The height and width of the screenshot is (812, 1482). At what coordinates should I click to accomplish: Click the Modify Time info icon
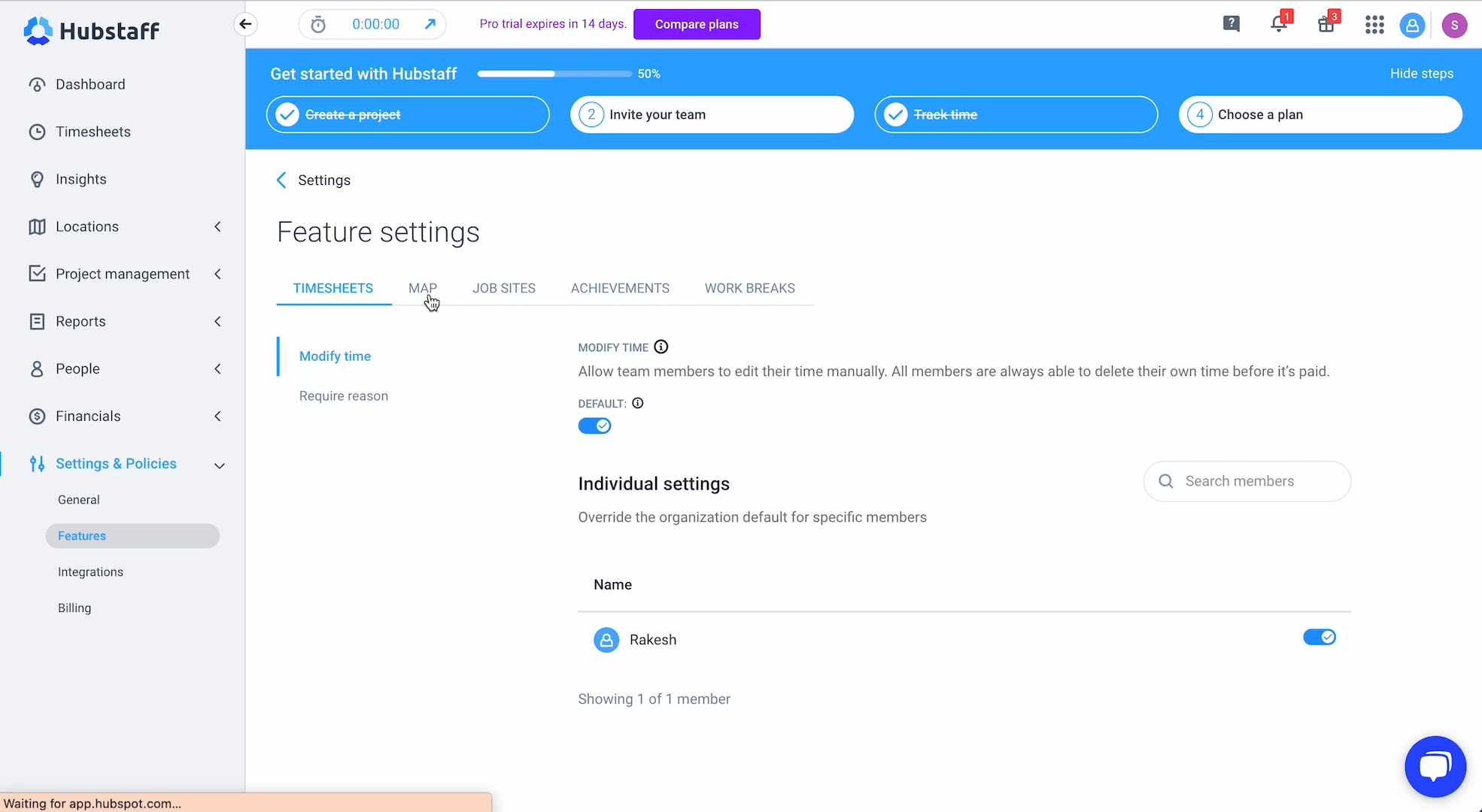tap(661, 347)
